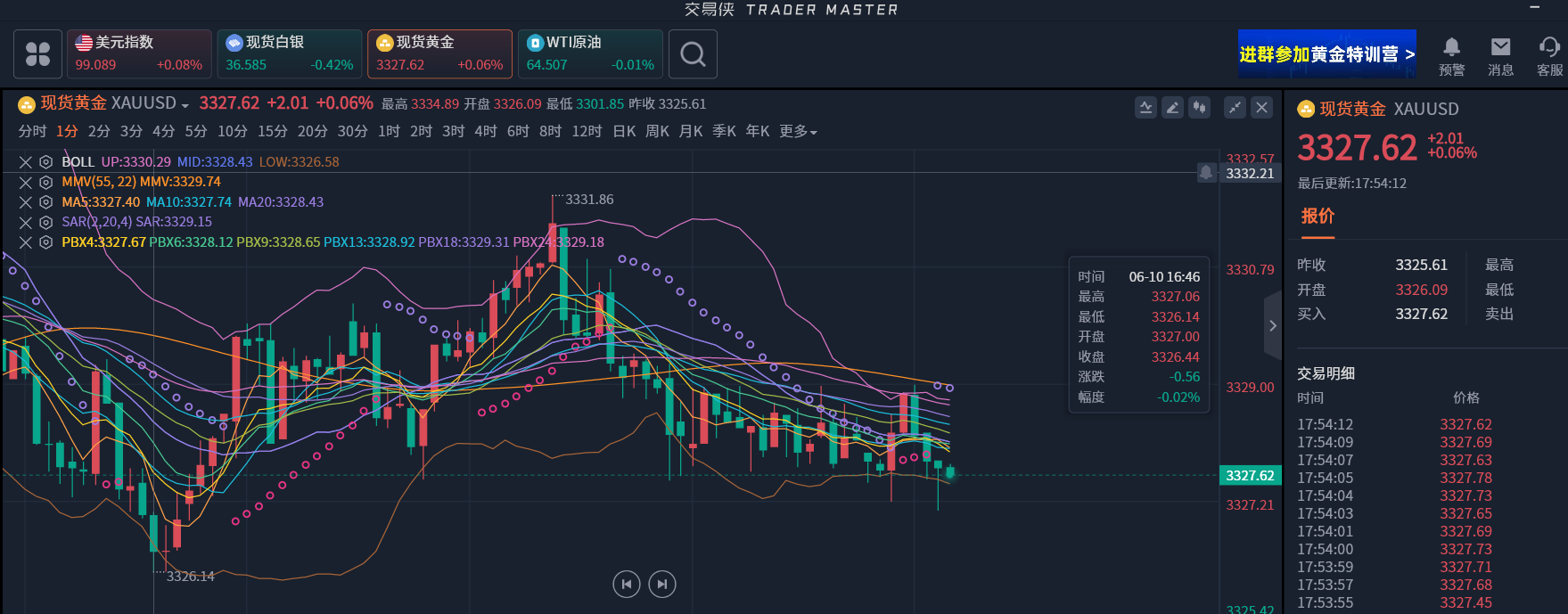1568x614 pixels.
Task: Select the pencil drawing tool
Action: coord(1173,108)
